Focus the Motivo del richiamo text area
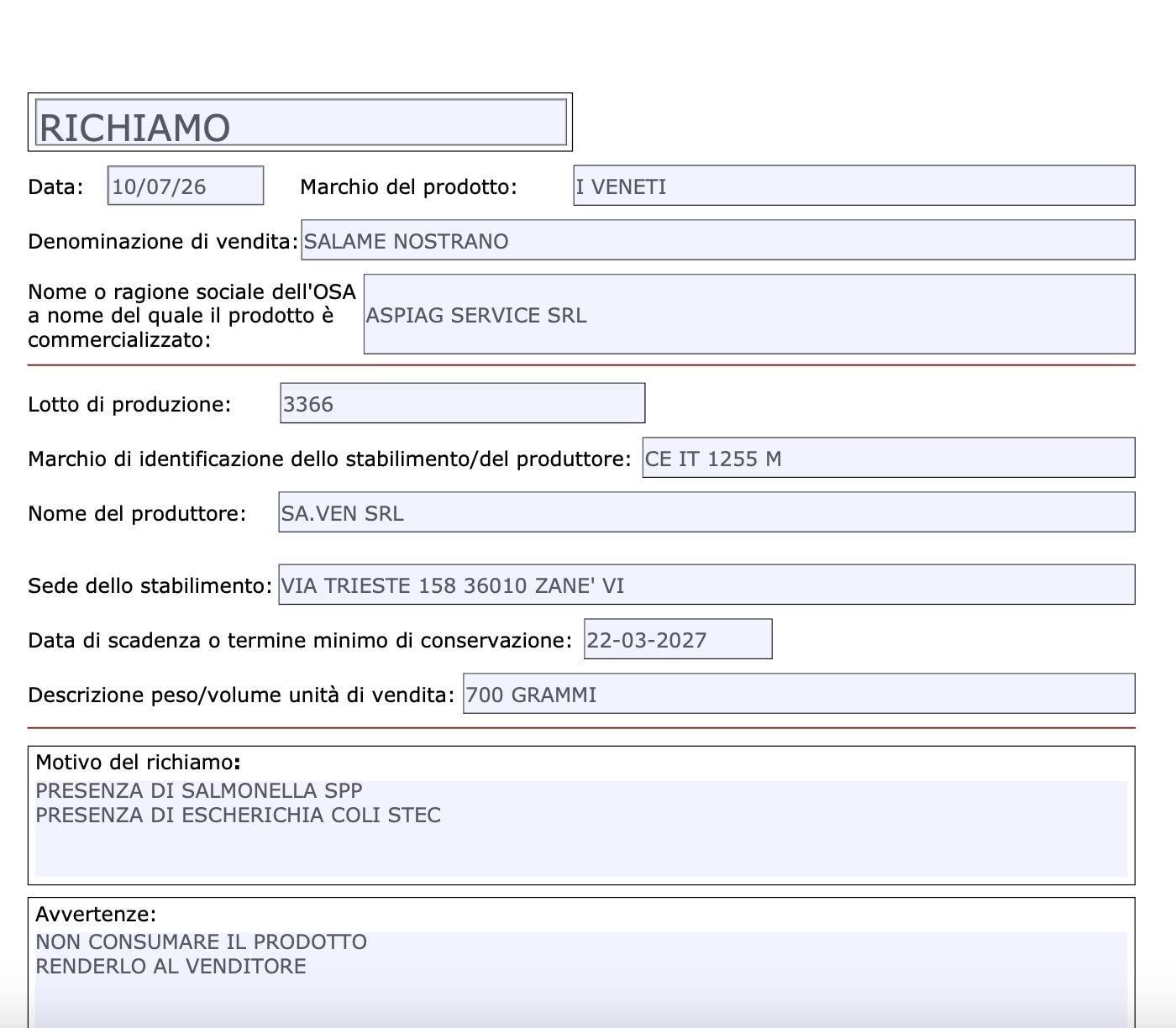 click(x=581, y=828)
